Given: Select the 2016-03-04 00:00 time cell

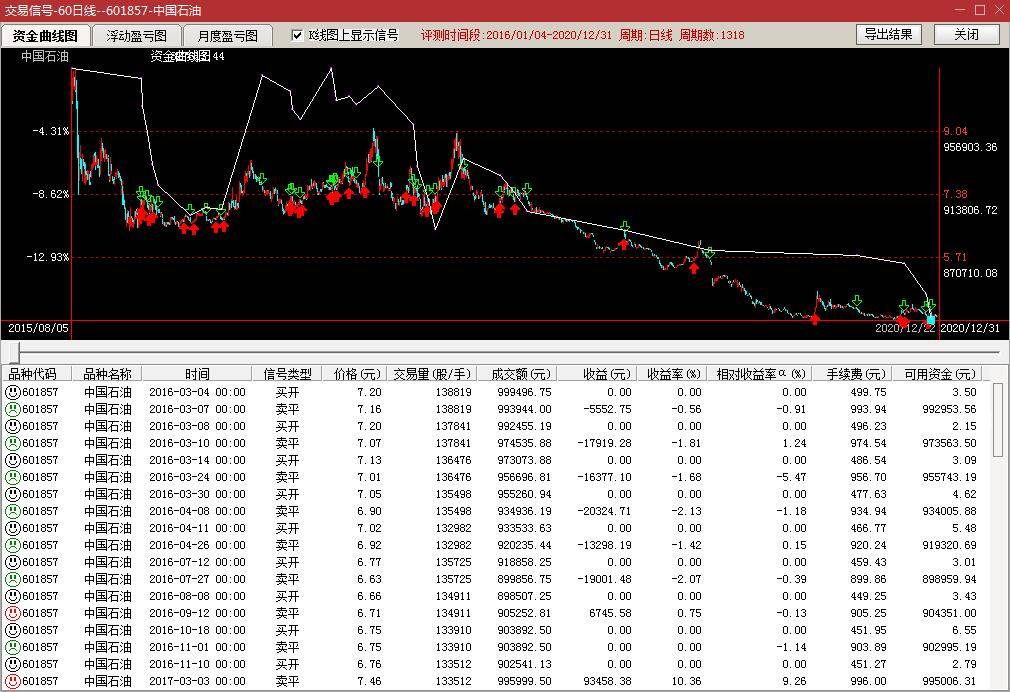Looking at the screenshot, I should (197, 392).
